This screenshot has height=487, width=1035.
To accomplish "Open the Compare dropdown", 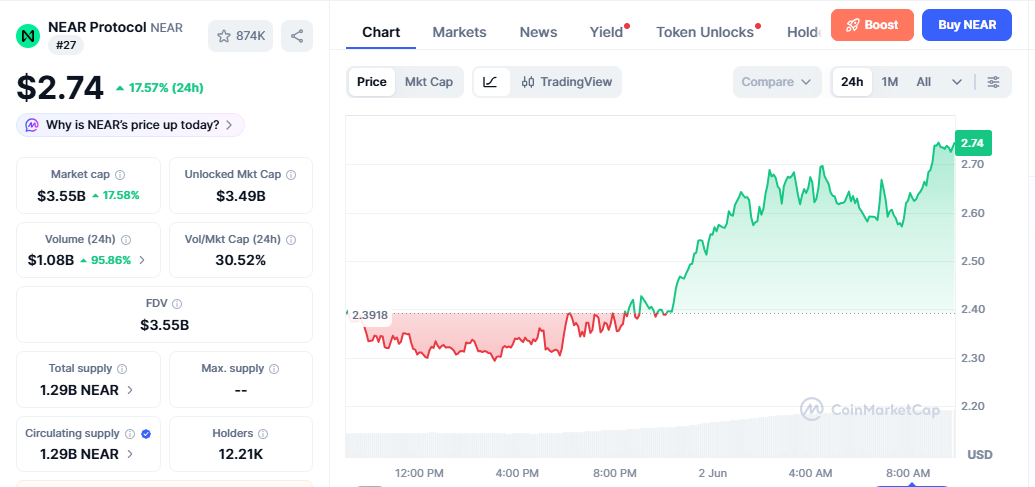I will pos(777,82).
